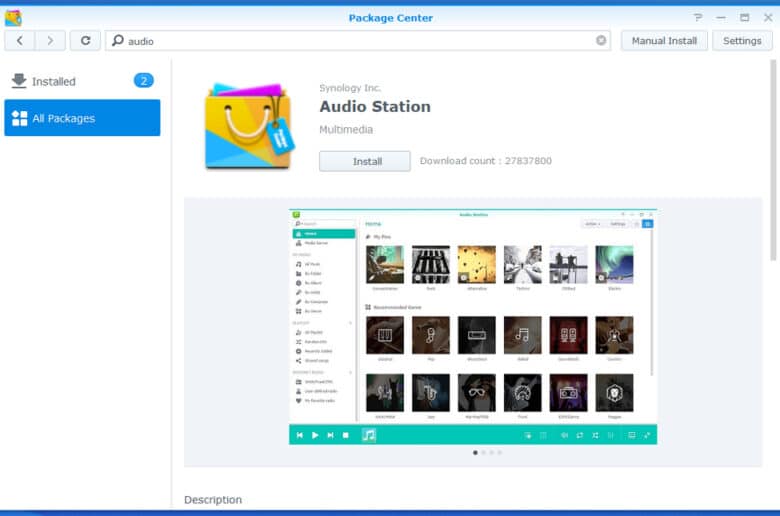
Task: Click the 'Multimedia' category label
Action: tap(346, 129)
